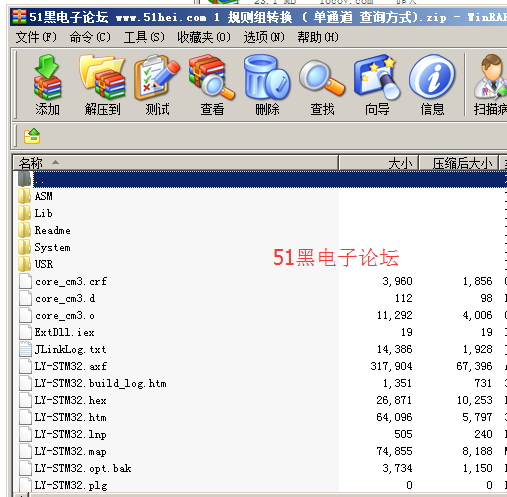Select the System folder icon

[25, 247]
